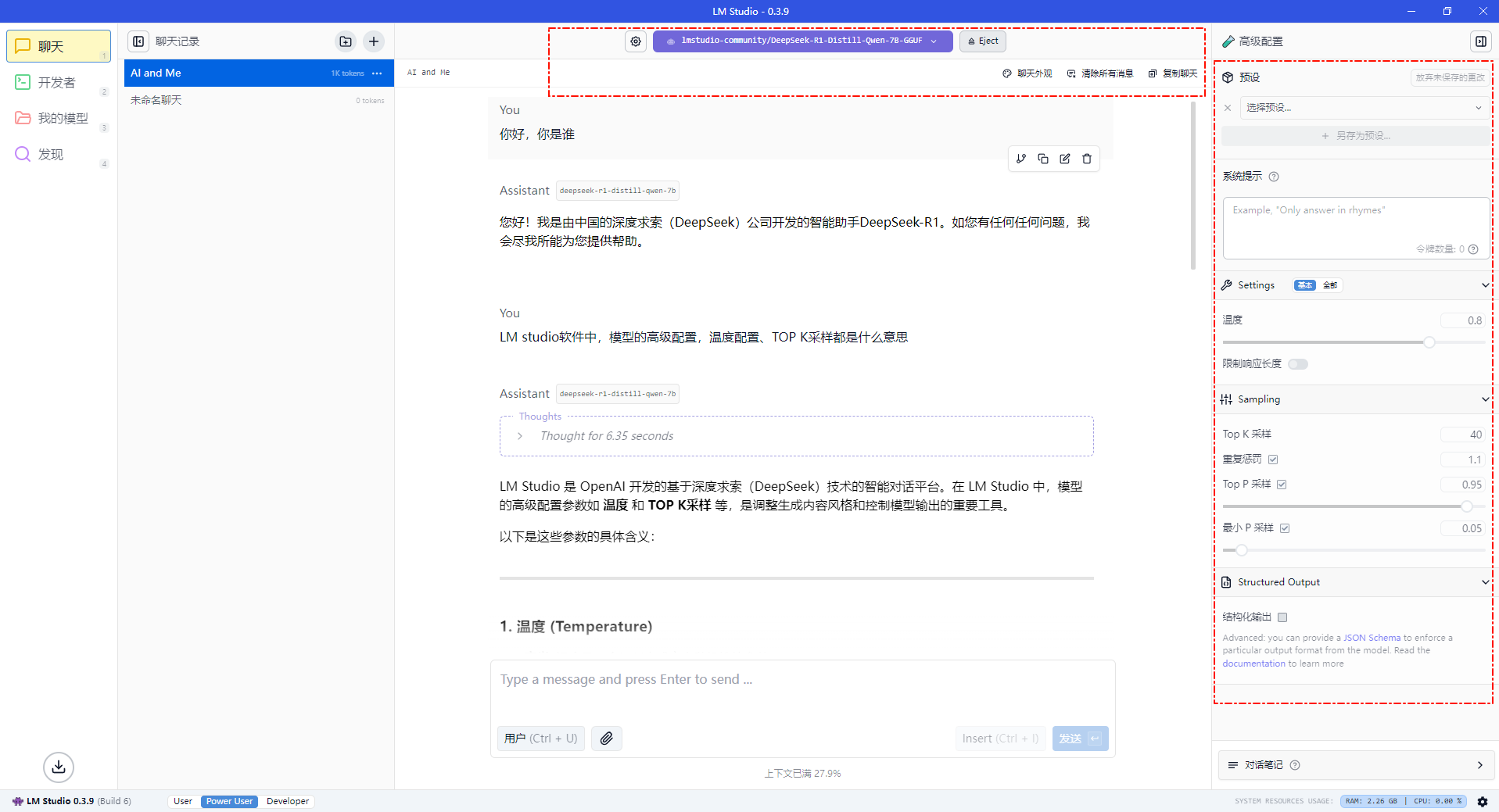Collapse the Structured Output section
The width and height of the screenshot is (1499, 812).
coord(1485,582)
